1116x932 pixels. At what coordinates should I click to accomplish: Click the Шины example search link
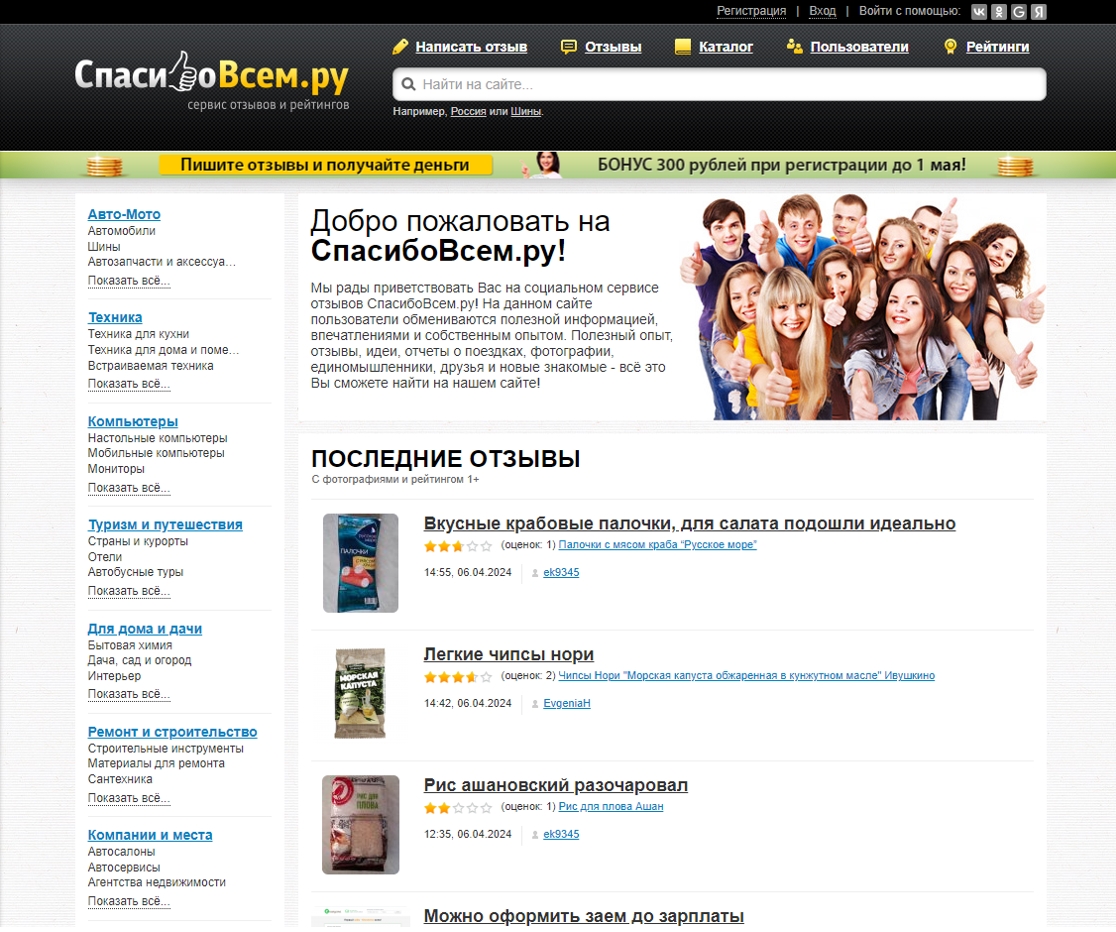click(525, 112)
